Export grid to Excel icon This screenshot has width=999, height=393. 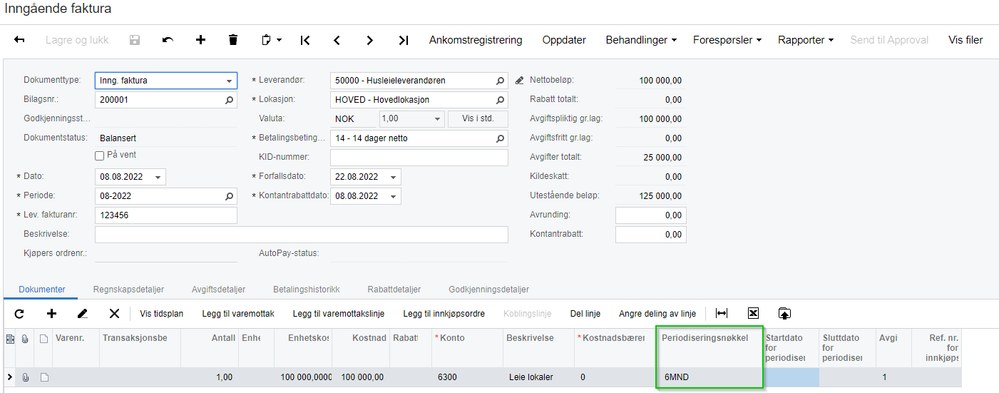(753, 313)
